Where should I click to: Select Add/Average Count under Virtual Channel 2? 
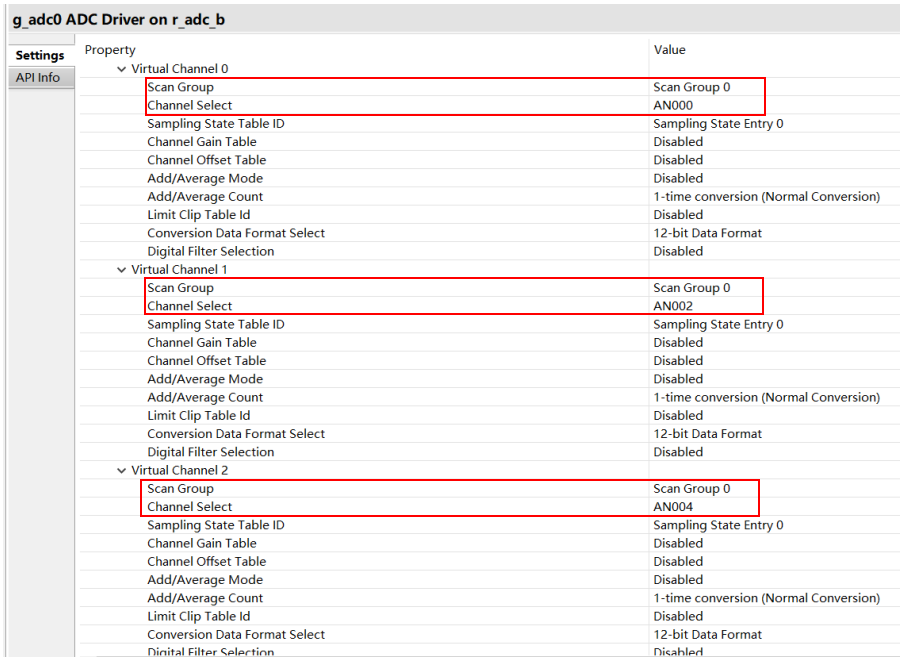(x=205, y=598)
